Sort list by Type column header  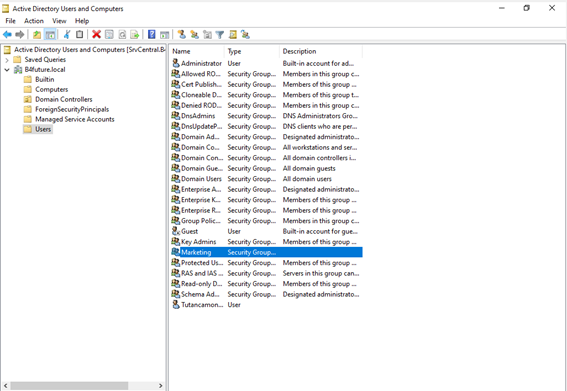click(x=252, y=51)
